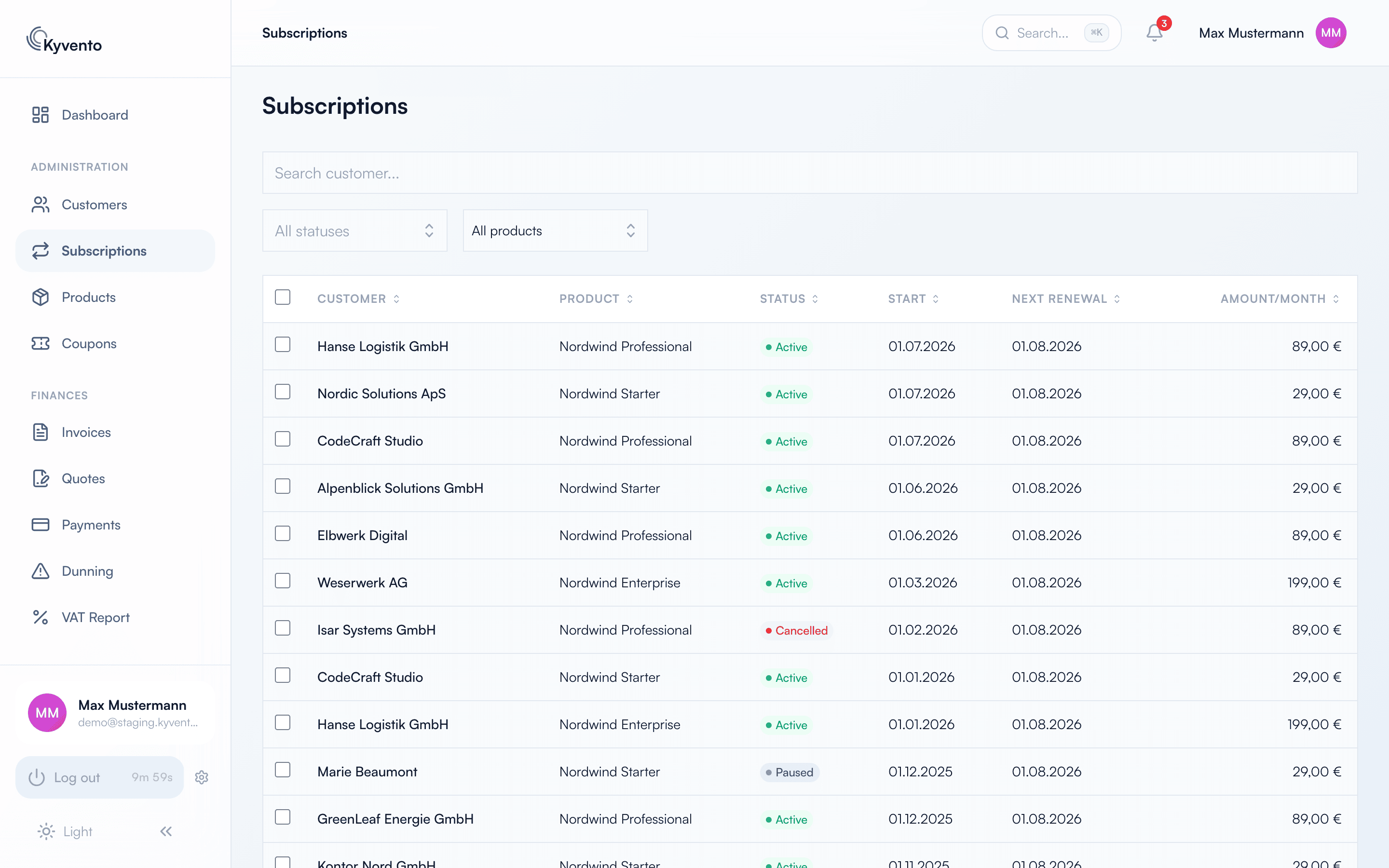Open Max Mustermann menu in header
This screenshot has width=1389, height=868.
(1272, 33)
